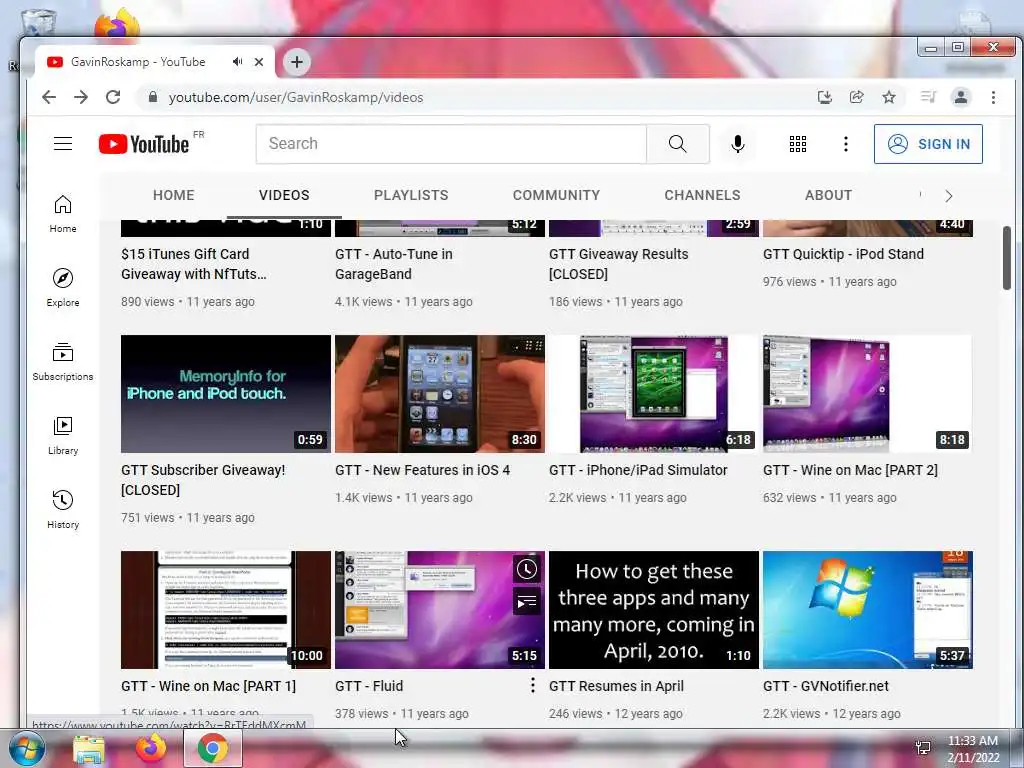Open the YouTube hamburger guide menu
The height and width of the screenshot is (768, 1024).
[63, 144]
